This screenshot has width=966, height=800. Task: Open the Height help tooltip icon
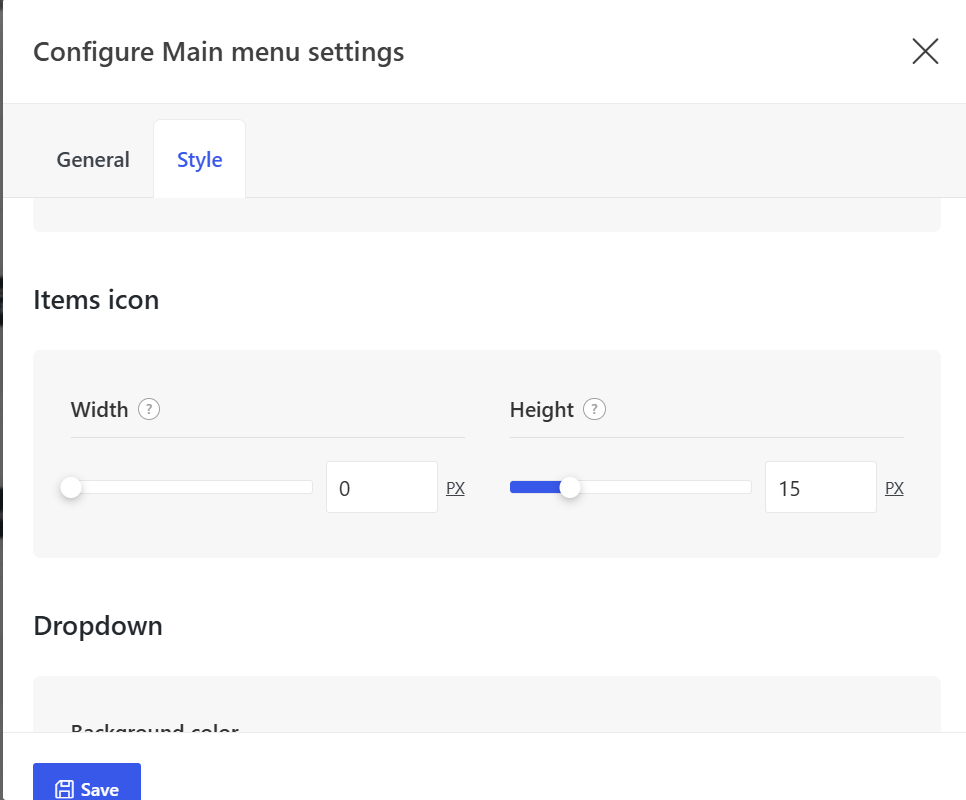595,409
